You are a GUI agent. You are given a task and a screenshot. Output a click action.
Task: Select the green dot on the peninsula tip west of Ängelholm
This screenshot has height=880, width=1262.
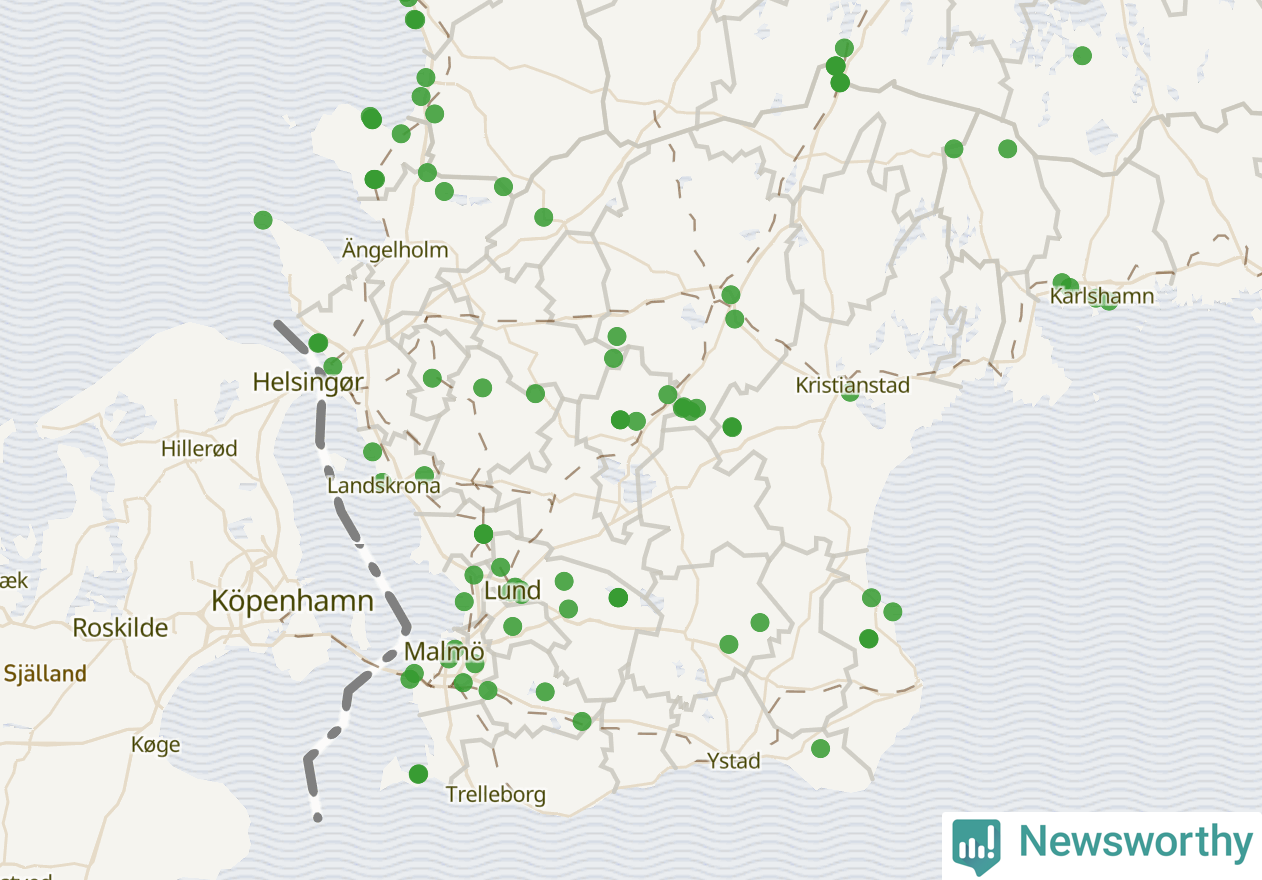(263, 220)
